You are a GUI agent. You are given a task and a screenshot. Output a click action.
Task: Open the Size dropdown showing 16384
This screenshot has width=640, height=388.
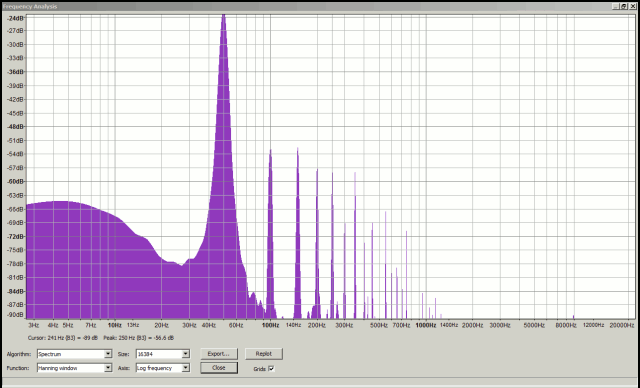[x=163, y=354]
